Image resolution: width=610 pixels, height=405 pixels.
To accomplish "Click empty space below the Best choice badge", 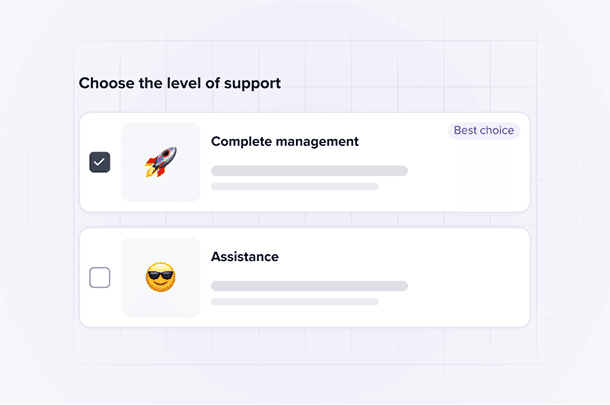I will point(484,175).
